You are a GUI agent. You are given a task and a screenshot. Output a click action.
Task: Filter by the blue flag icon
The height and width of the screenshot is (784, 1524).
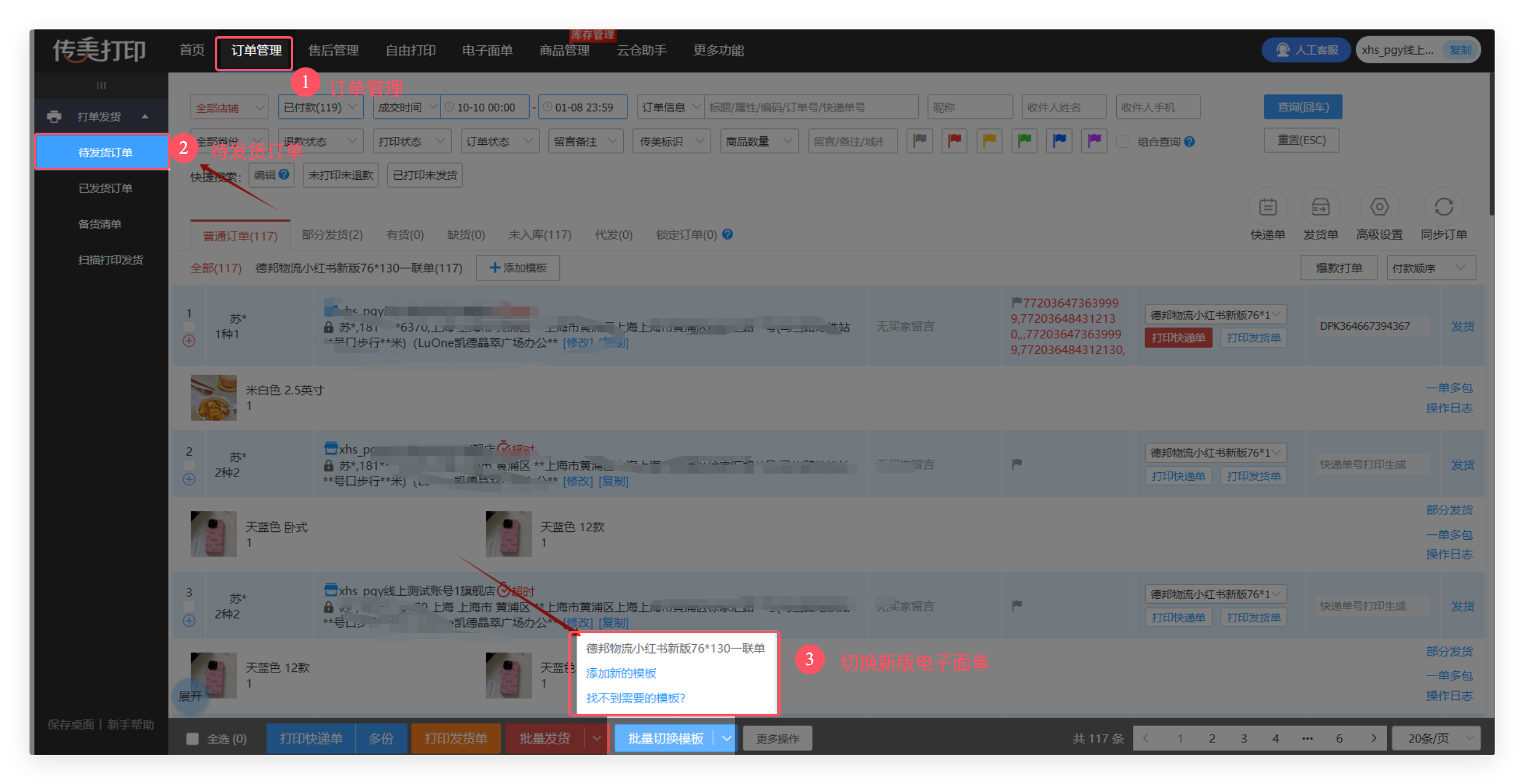point(1059,141)
